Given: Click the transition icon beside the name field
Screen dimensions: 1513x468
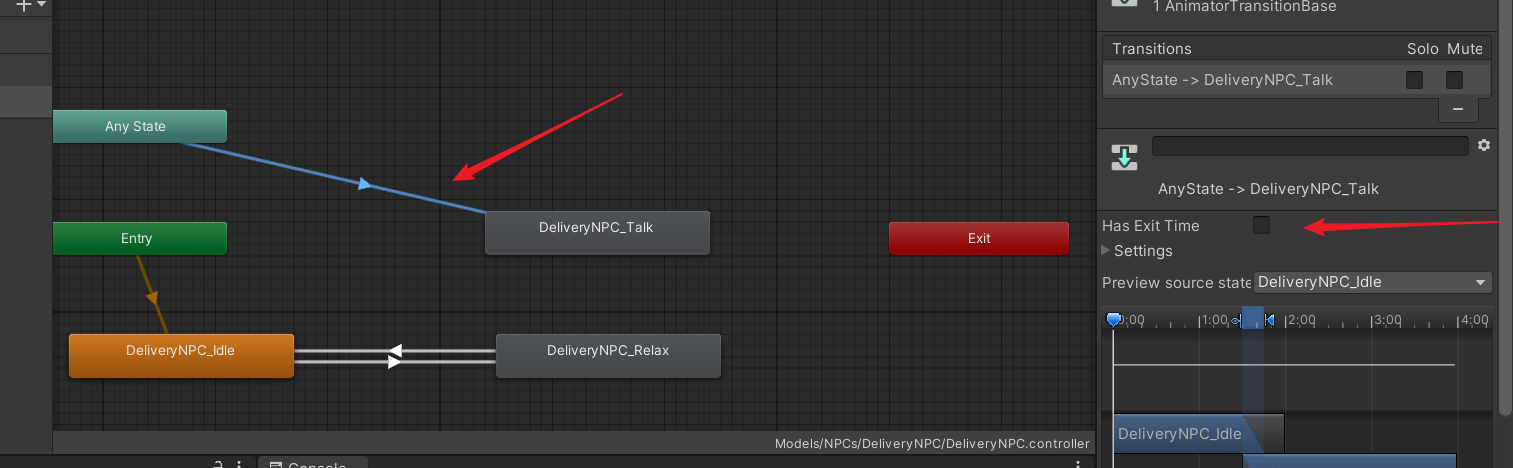Looking at the screenshot, I should point(1125,157).
